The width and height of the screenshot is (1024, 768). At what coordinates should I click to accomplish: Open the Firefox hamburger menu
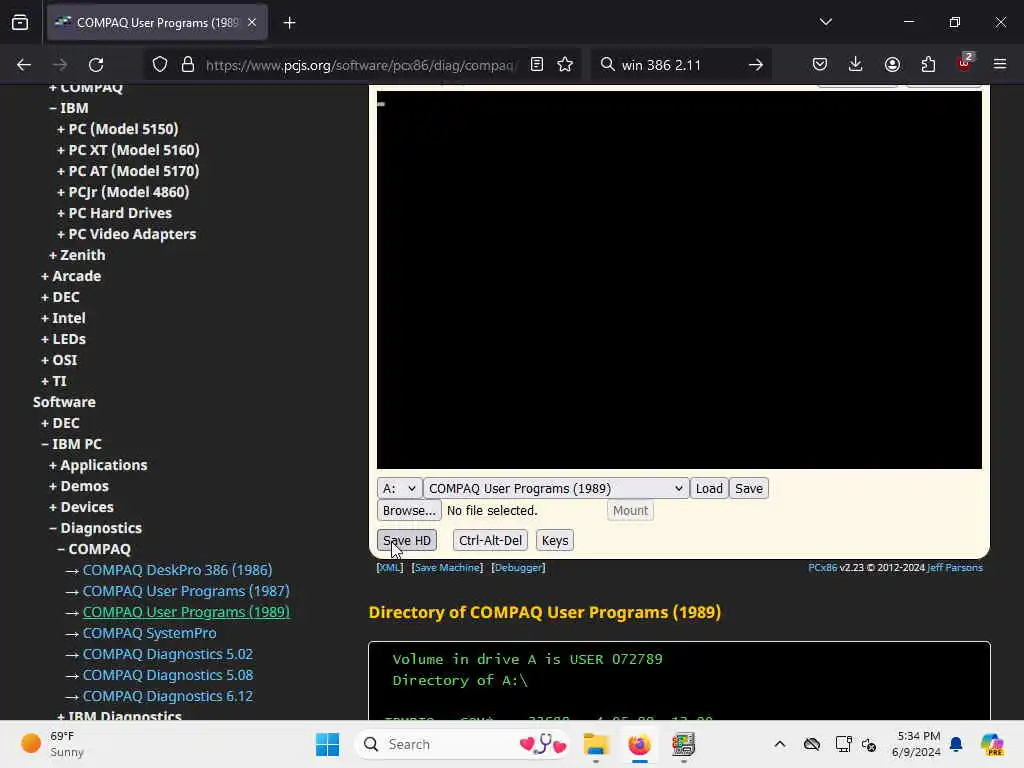[x=1000, y=64]
